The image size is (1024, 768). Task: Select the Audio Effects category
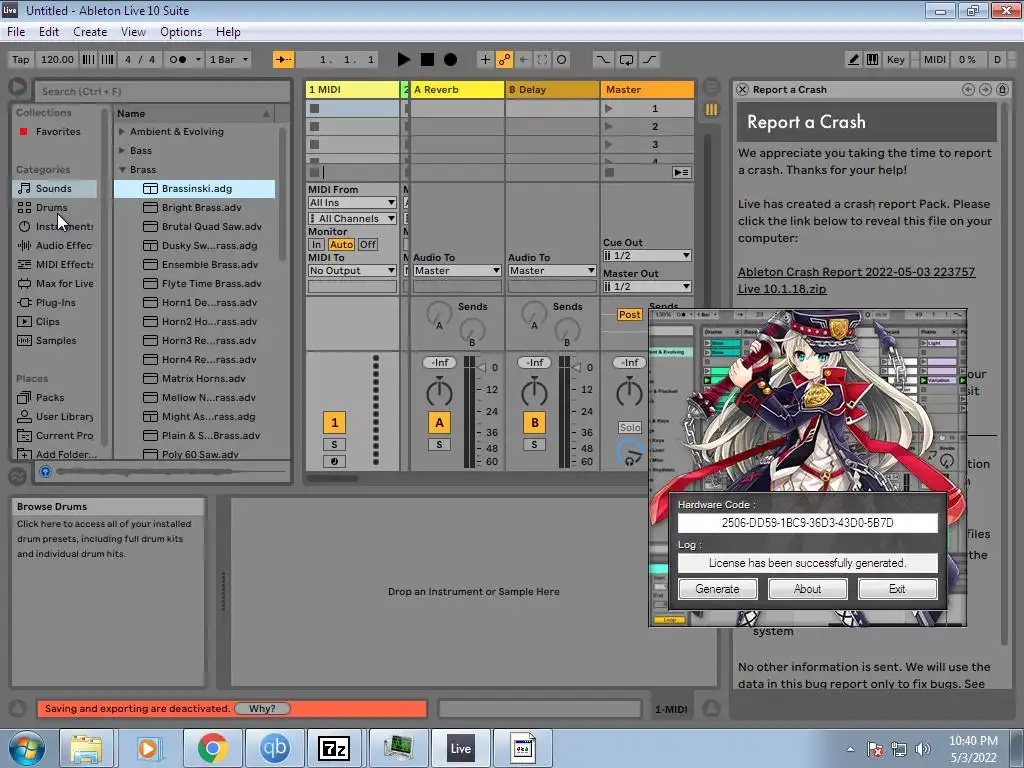tap(55, 245)
